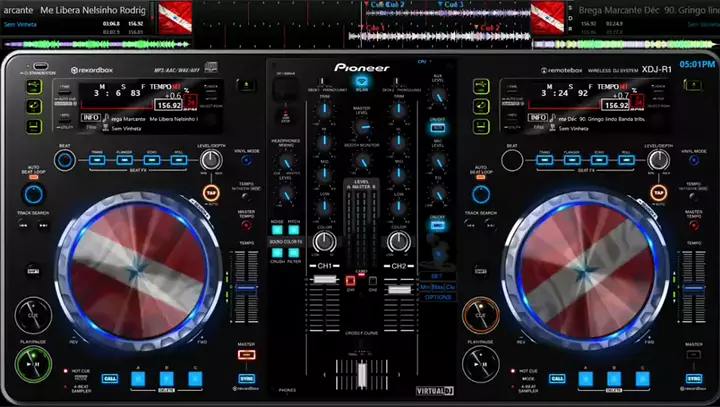Click the CH1 COLOR filter knob
Image resolution: width=720 pixels, height=407 pixels.
coord(324,242)
